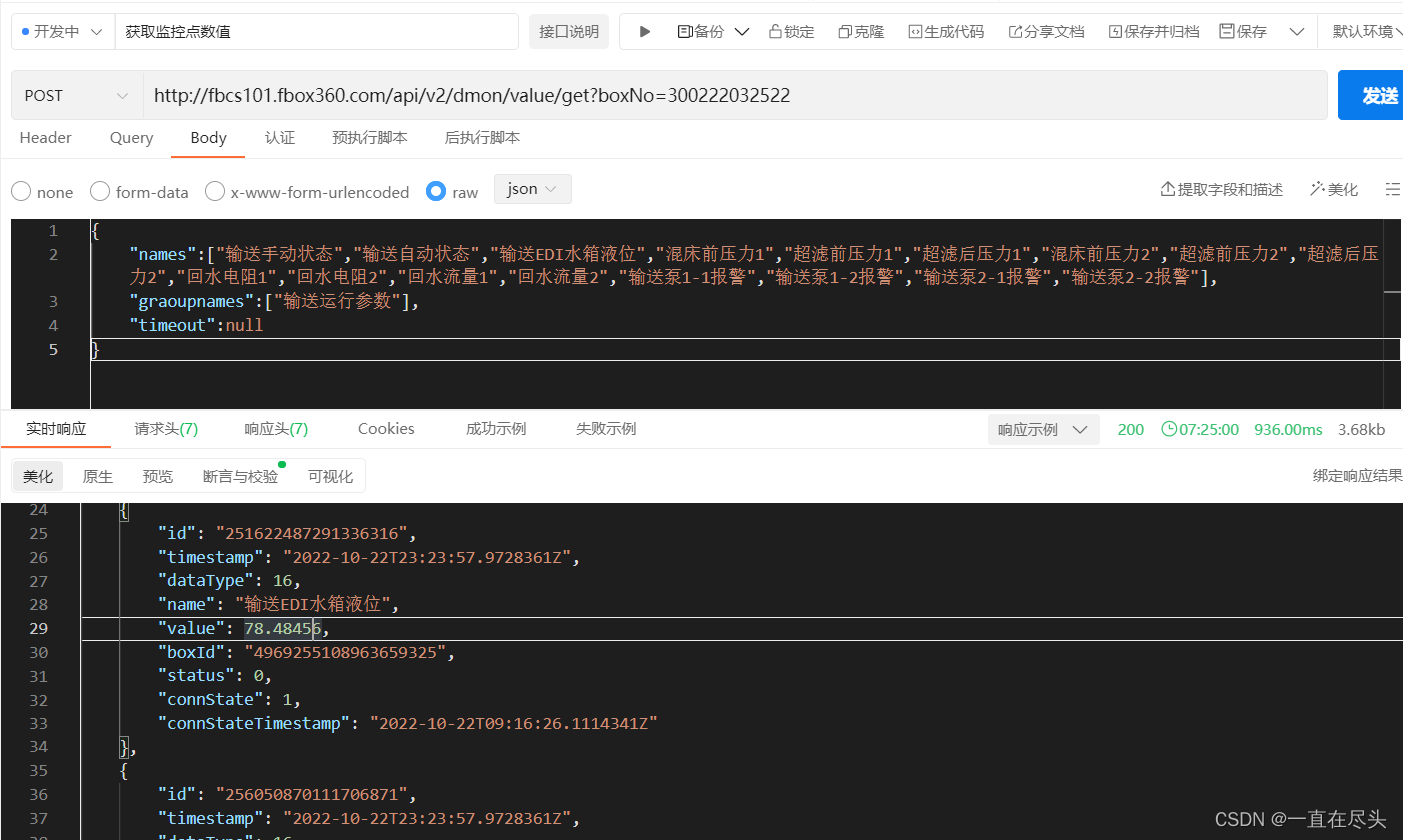Select the x-www-form-urlencoded radio button

tap(214, 191)
